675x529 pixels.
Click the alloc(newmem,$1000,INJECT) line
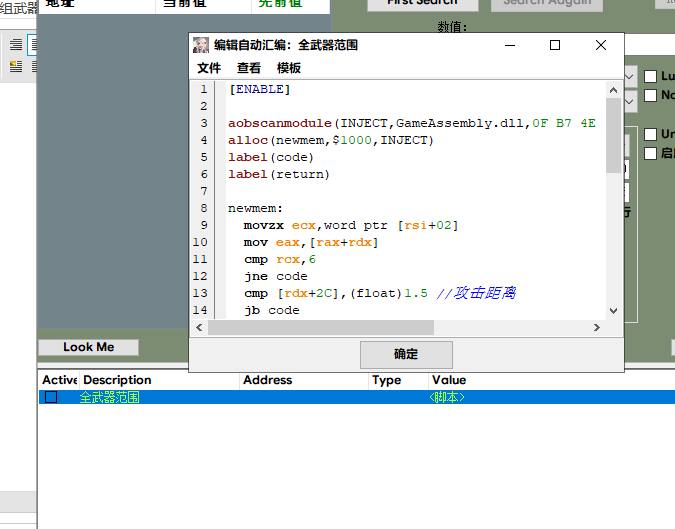331,140
